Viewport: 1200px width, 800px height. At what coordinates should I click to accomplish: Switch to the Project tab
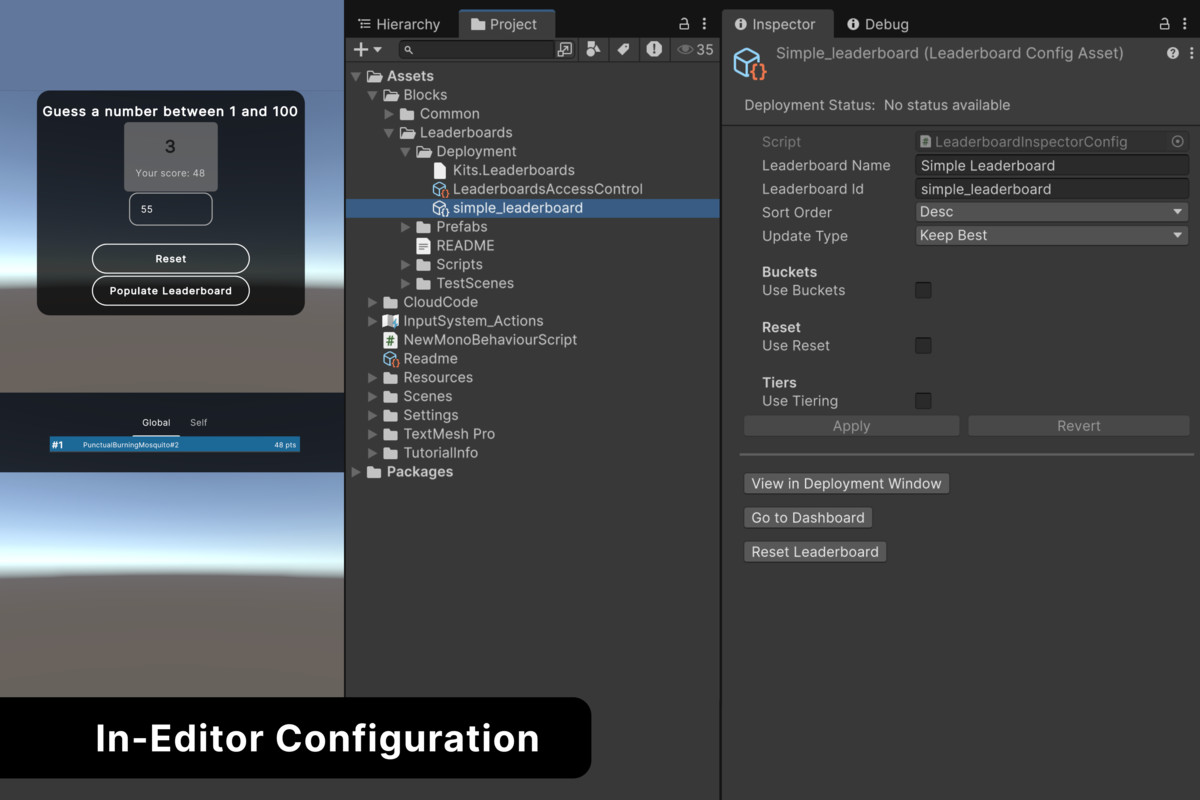[x=505, y=24]
